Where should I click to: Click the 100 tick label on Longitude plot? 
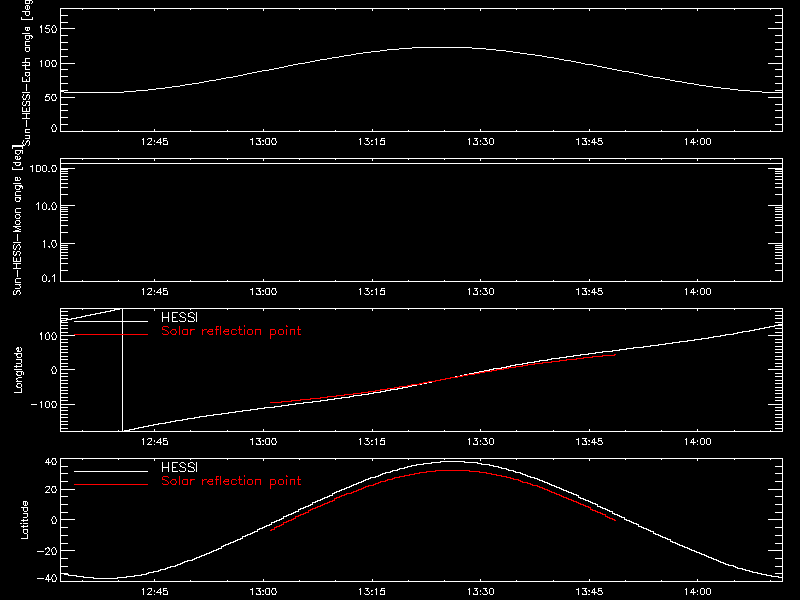[x=48, y=336]
